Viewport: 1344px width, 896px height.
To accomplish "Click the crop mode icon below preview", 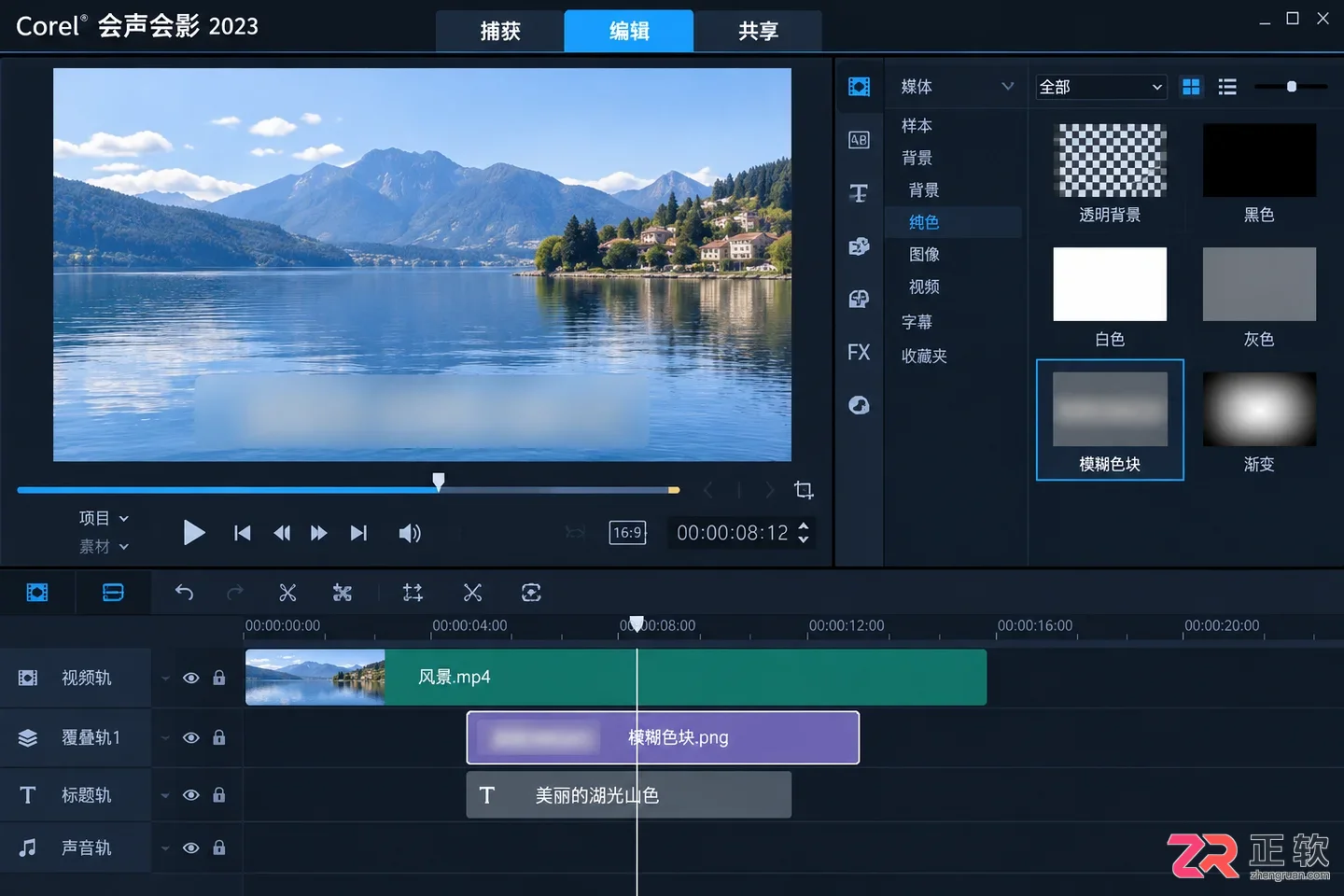I will click(x=804, y=490).
